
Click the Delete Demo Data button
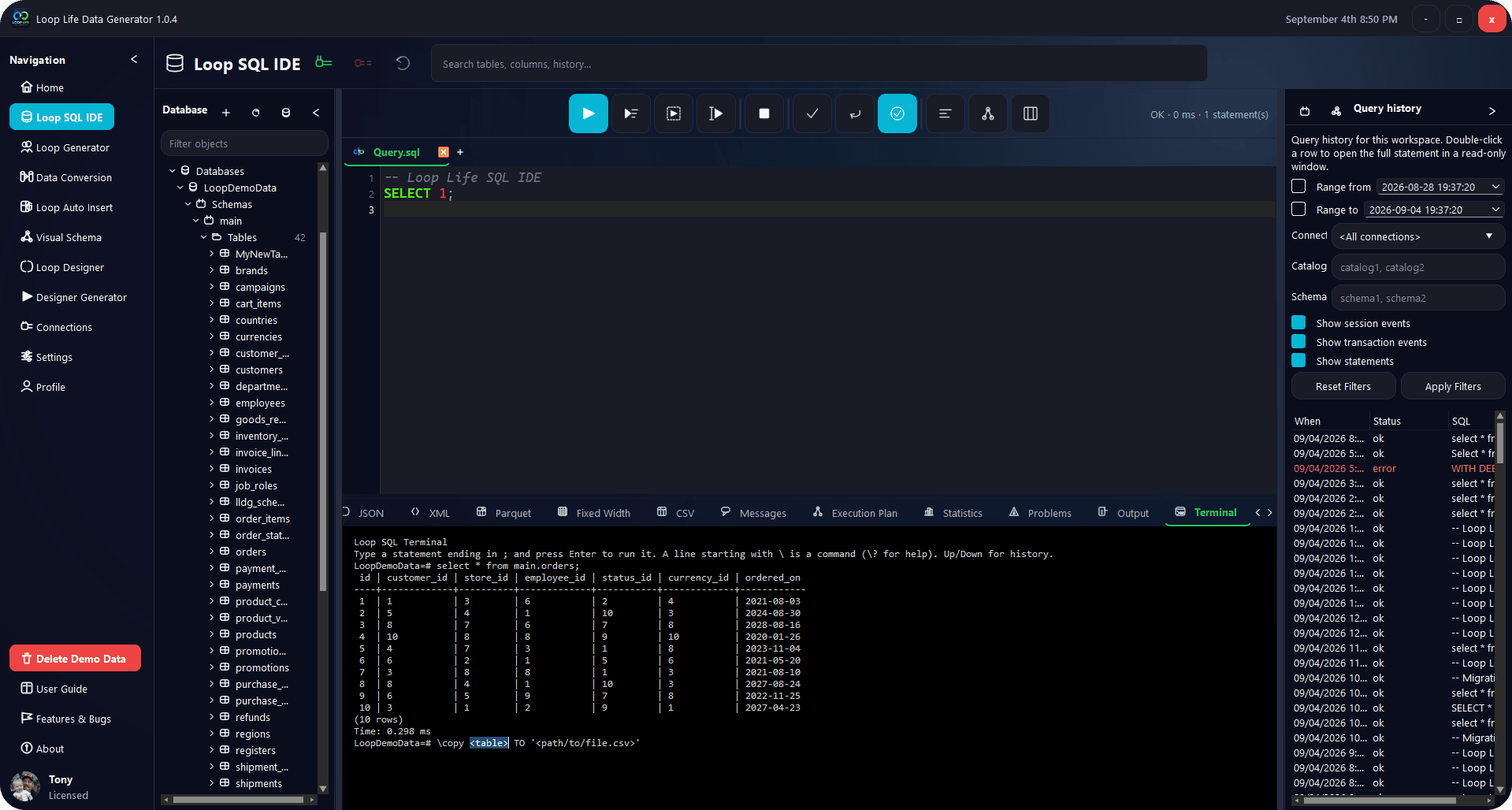click(x=75, y=659)
